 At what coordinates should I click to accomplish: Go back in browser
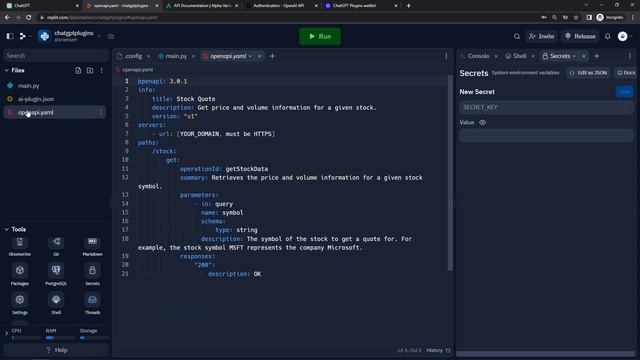click(7, 18)
